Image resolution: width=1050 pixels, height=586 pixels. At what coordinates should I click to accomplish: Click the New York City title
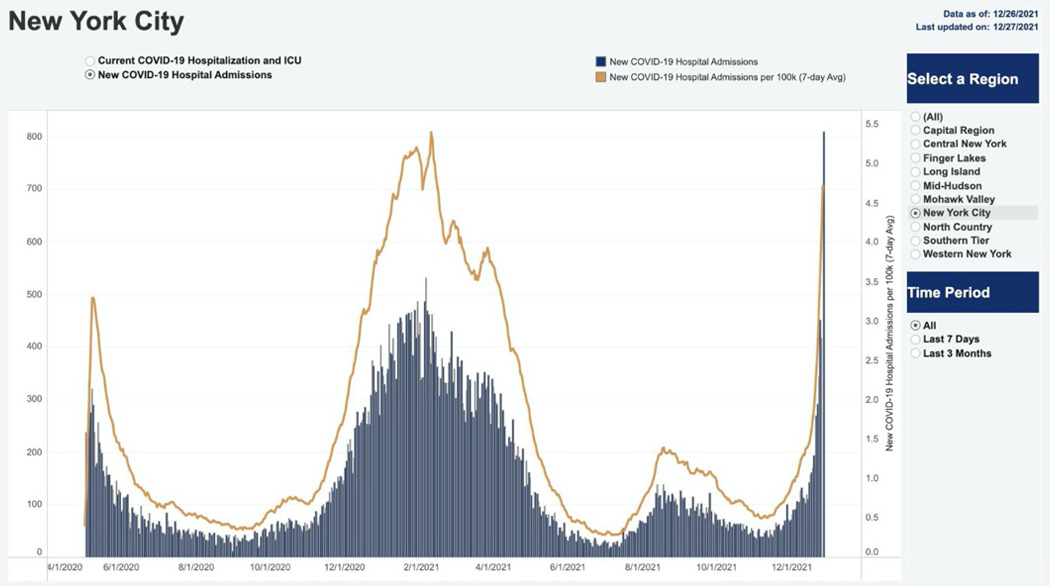(96, 21)
